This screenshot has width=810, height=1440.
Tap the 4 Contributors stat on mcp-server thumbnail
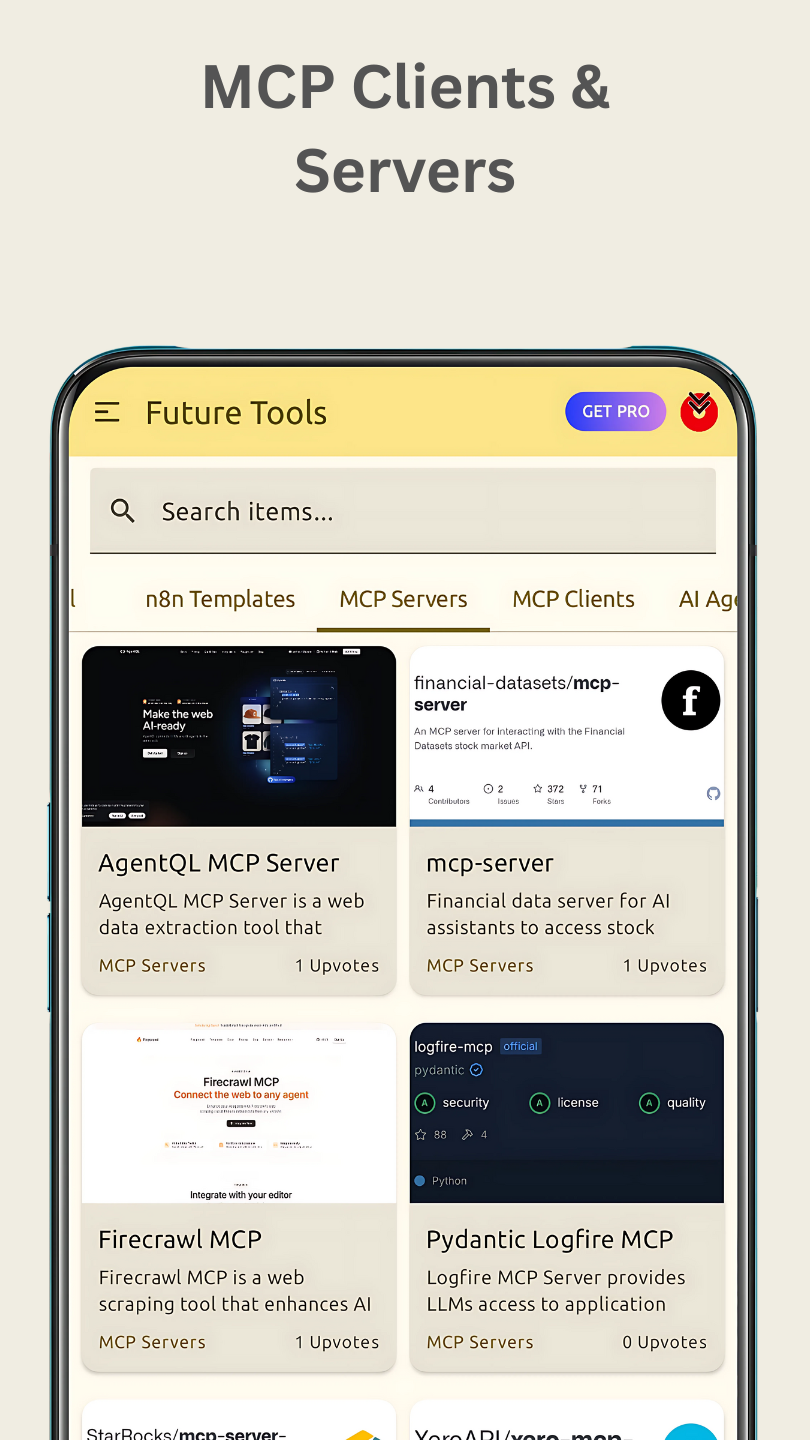[441, 794]
